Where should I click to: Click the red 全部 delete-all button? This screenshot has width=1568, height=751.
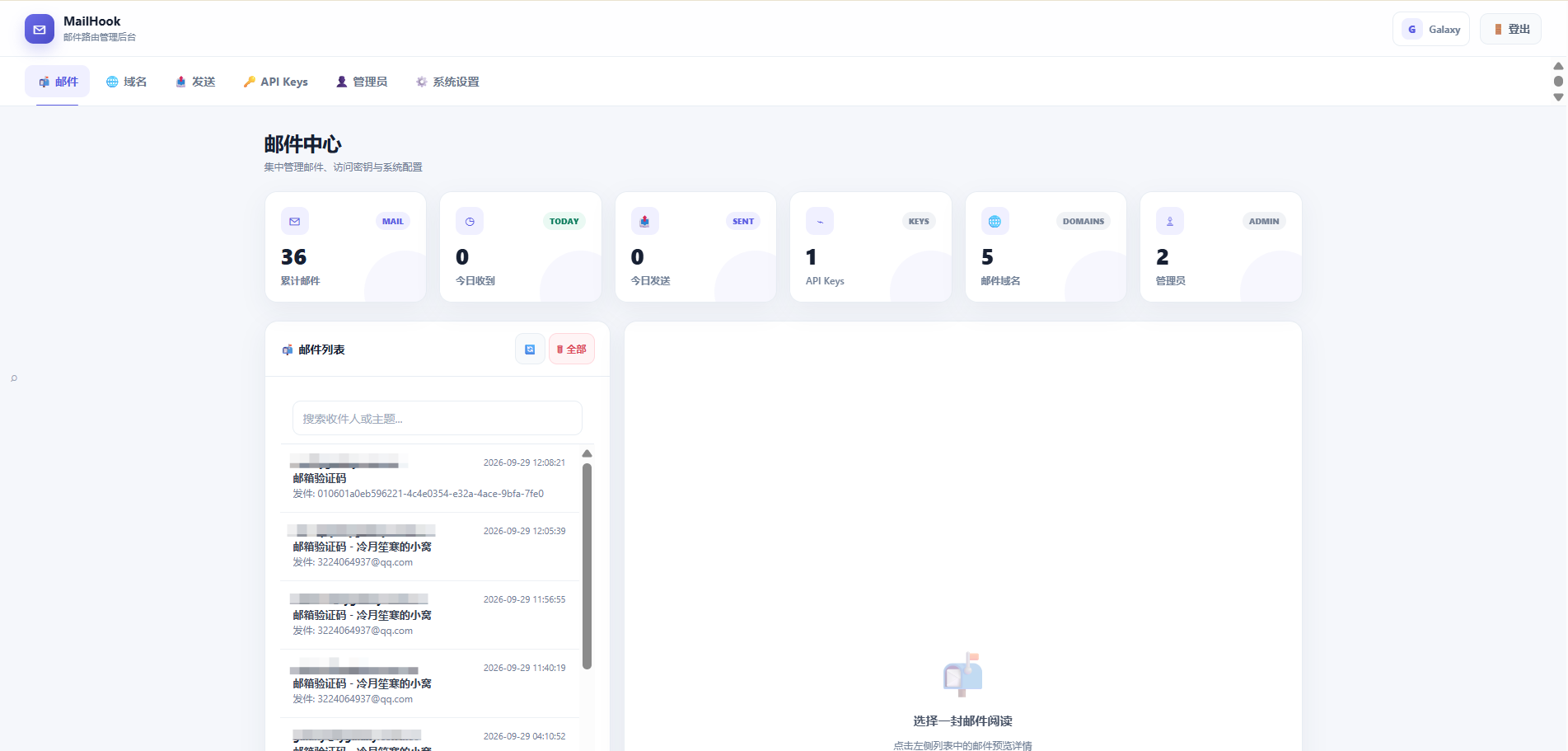[x=572, y=350]
